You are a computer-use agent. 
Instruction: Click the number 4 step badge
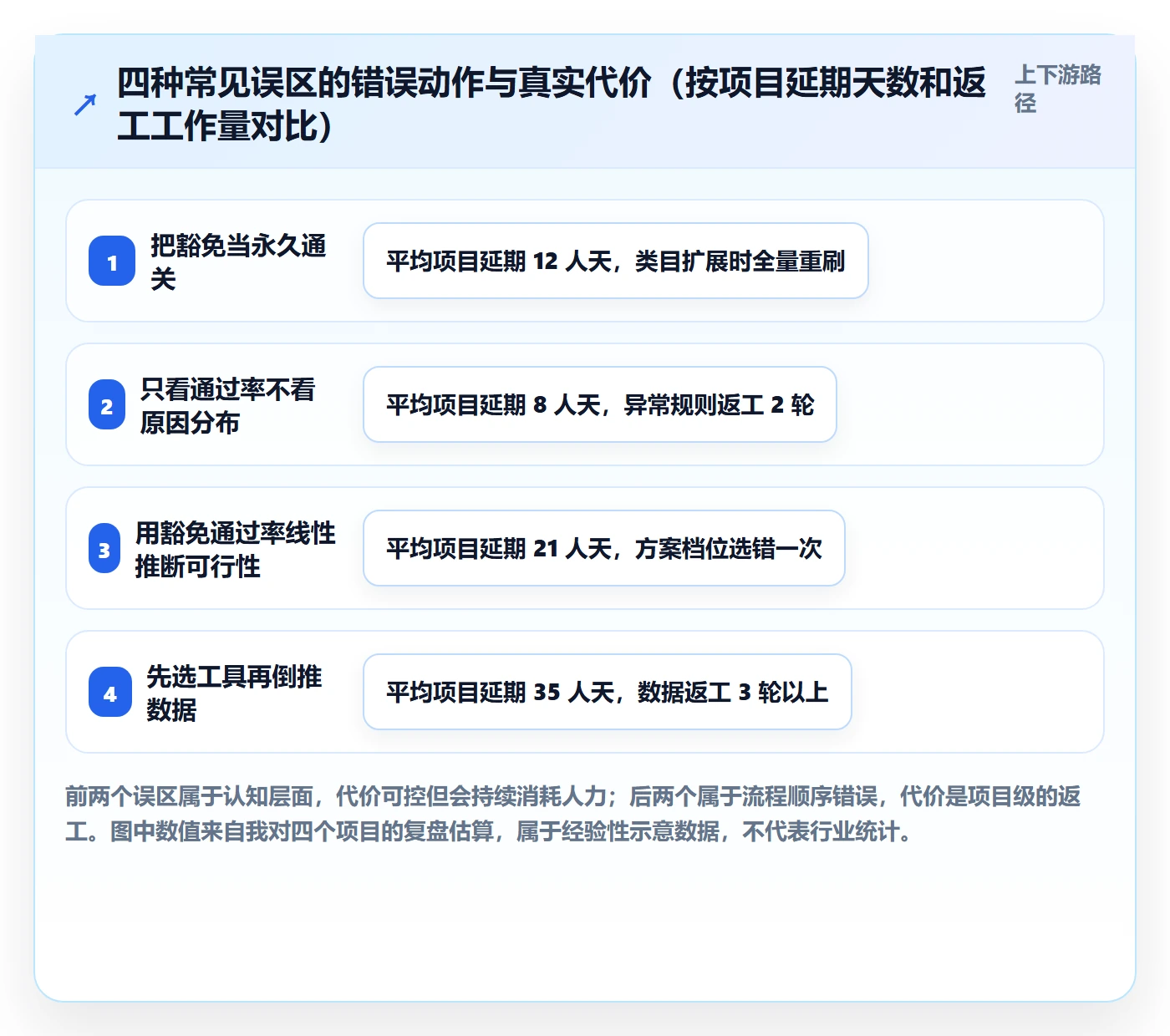(110, 693)
